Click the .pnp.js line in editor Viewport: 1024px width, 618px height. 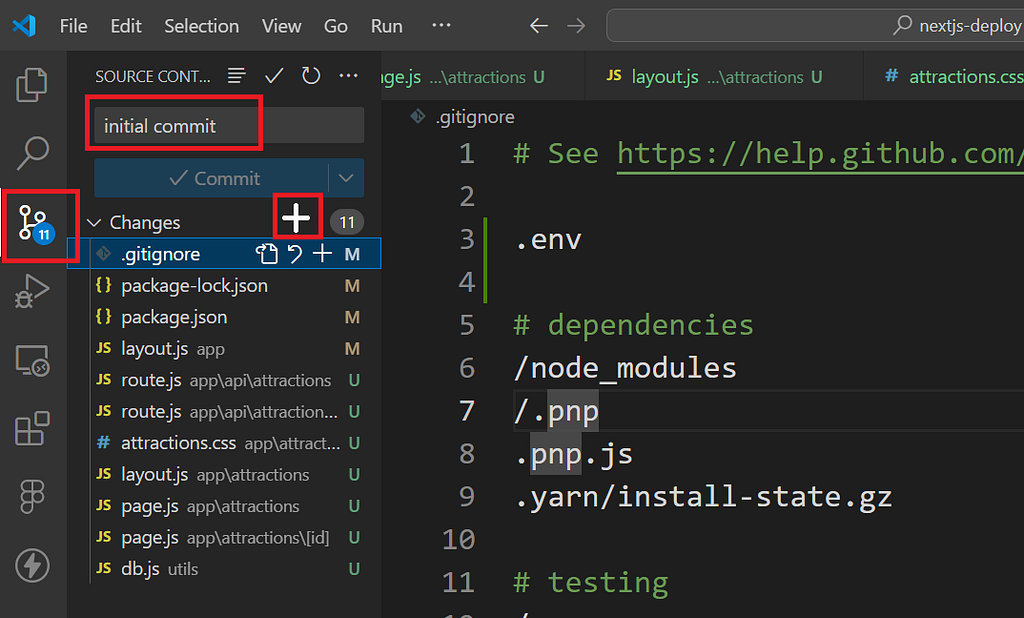tap(573, 453)
